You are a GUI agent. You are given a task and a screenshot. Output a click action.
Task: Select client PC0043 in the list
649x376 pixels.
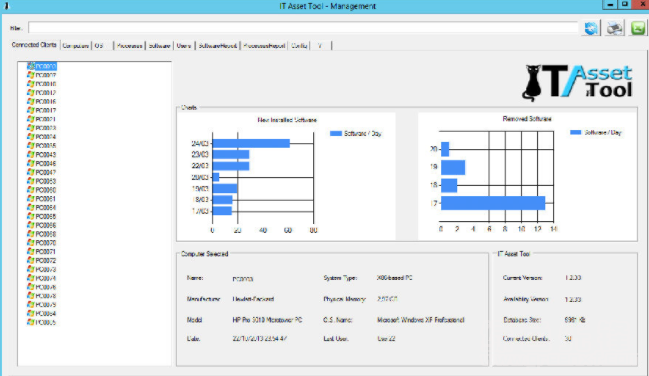tap(41, 154)
